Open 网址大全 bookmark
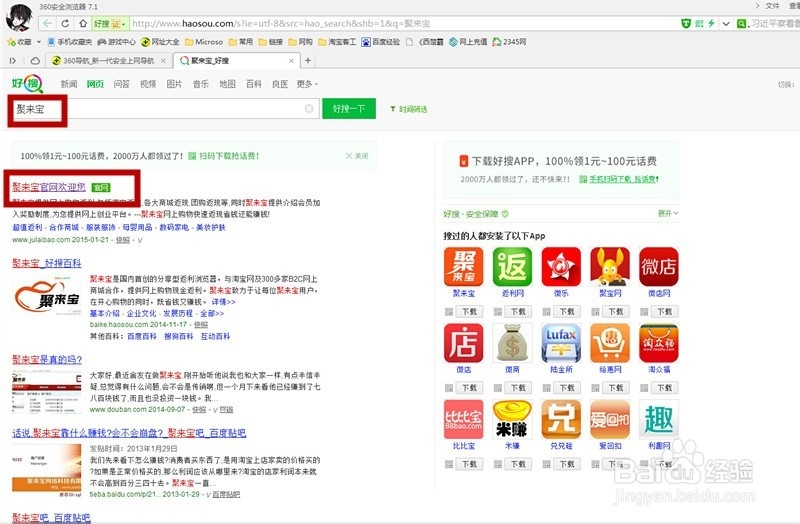 (160, 42)
